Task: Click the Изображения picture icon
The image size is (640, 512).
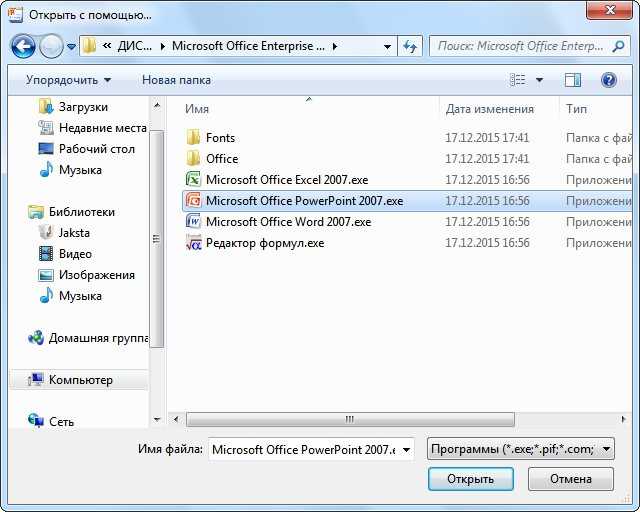Action: 46,275
